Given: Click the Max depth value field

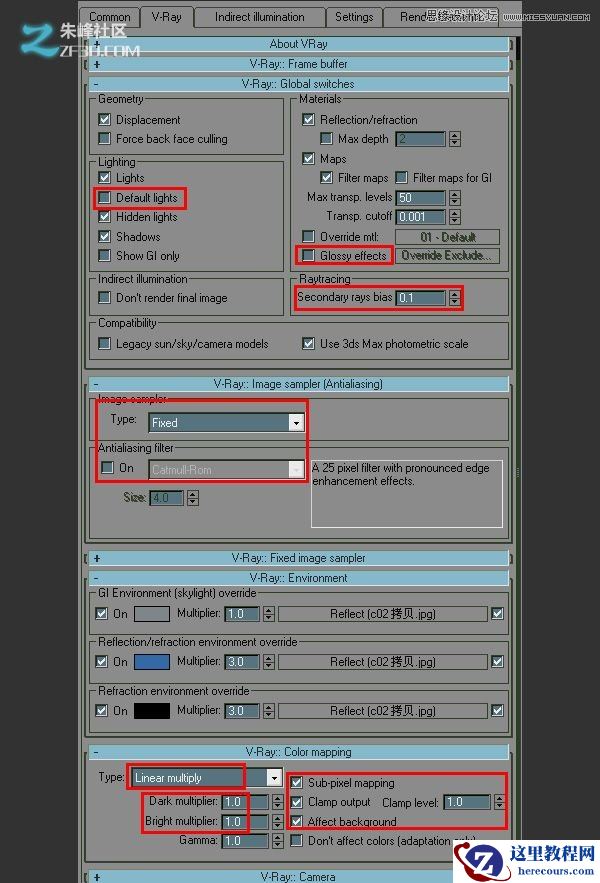Looking at the screenshot, I should point(421,139).
